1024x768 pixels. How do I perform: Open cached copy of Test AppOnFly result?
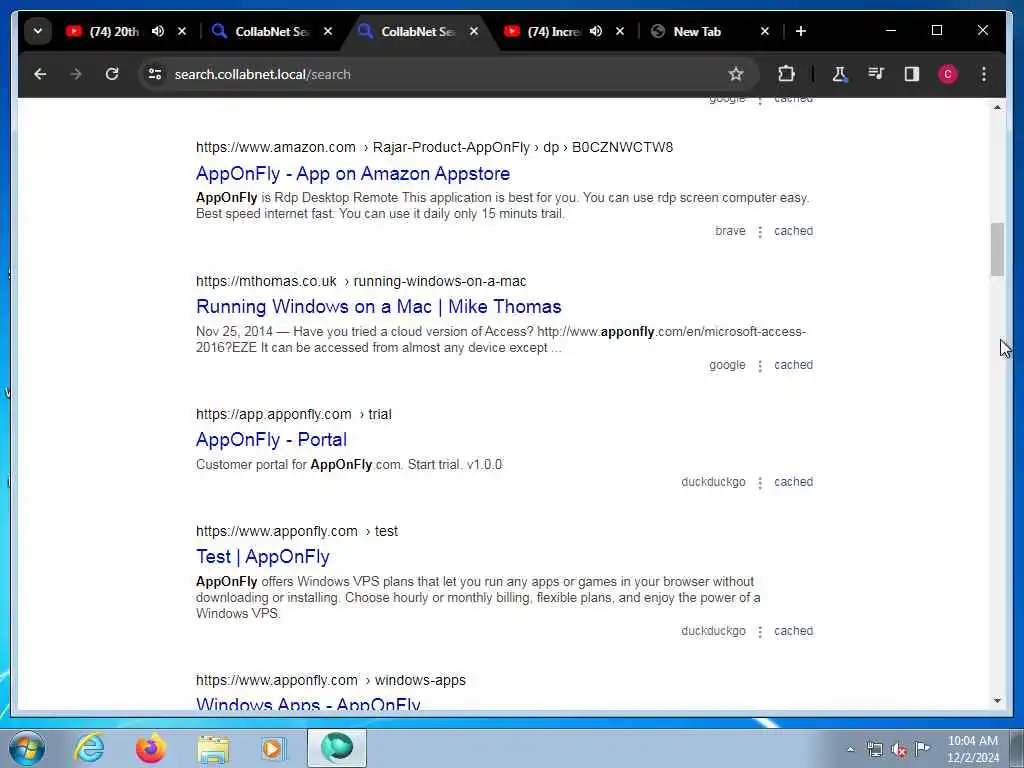(793, 630)
